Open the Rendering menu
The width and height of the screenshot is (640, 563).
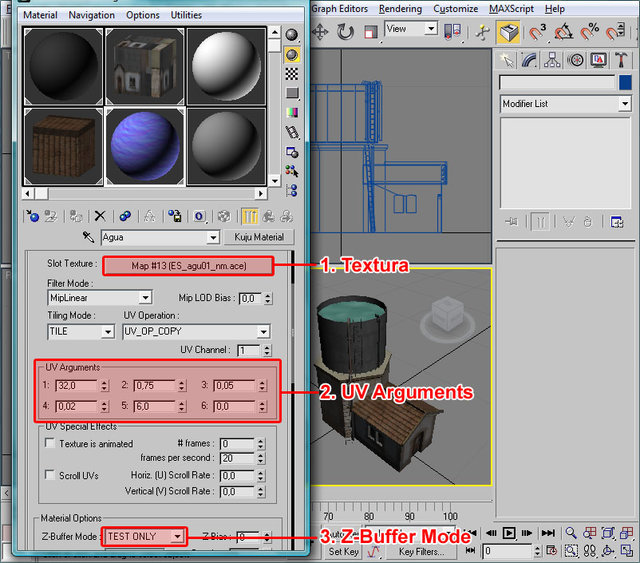point(400,9)
